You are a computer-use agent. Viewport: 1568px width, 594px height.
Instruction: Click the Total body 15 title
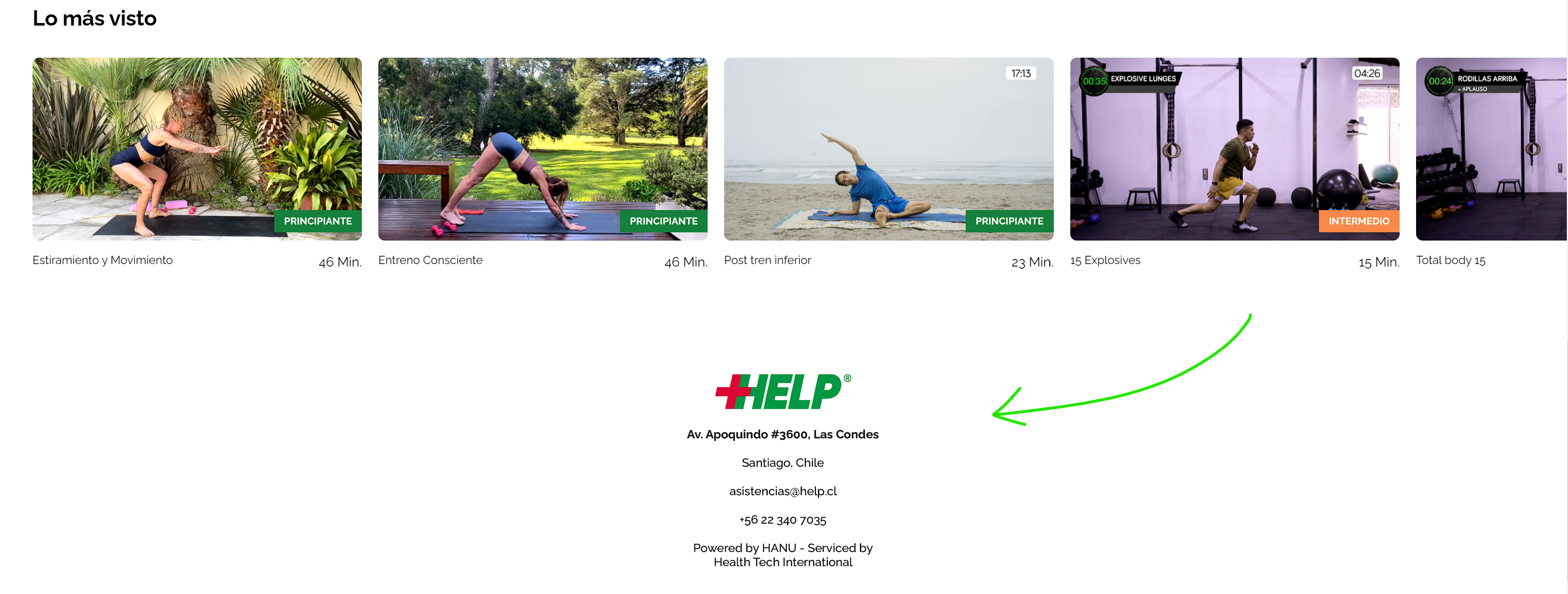pyautogui.click(x=1450, y=260)
